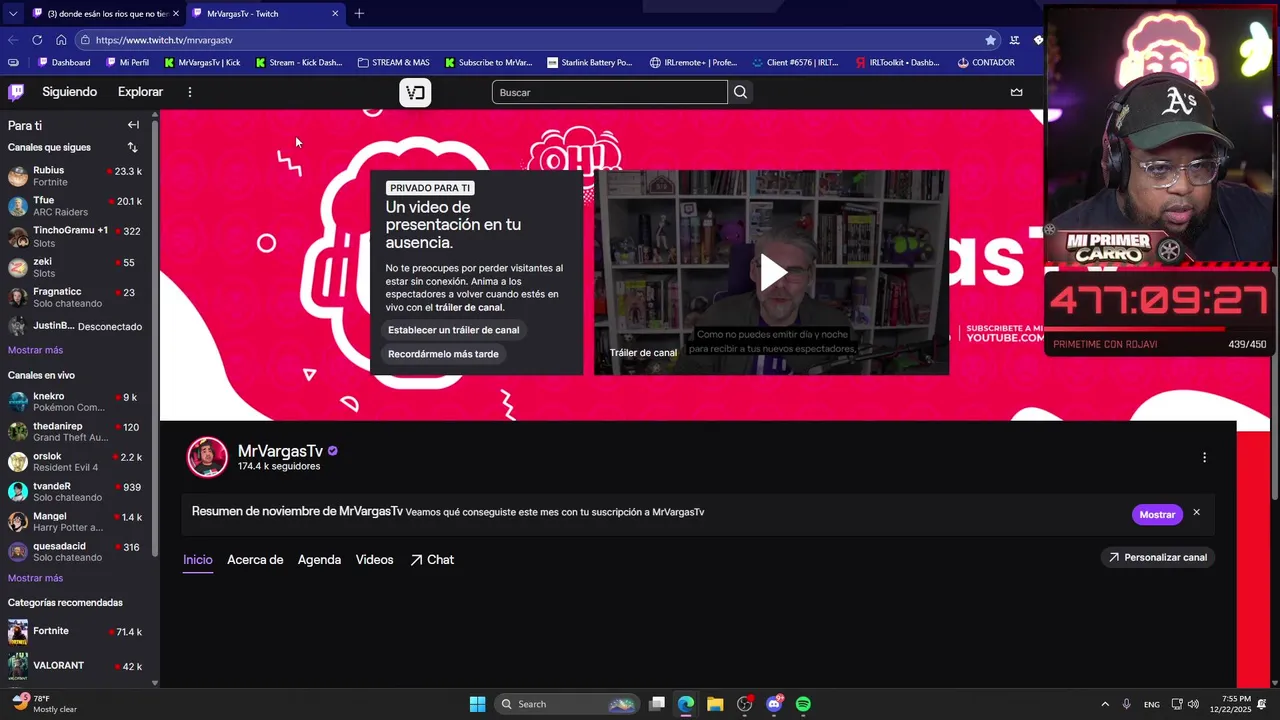Open the browser tab list dropdown
The image size is (1280, 720).
pyautogui.click(x=12, y=13)
